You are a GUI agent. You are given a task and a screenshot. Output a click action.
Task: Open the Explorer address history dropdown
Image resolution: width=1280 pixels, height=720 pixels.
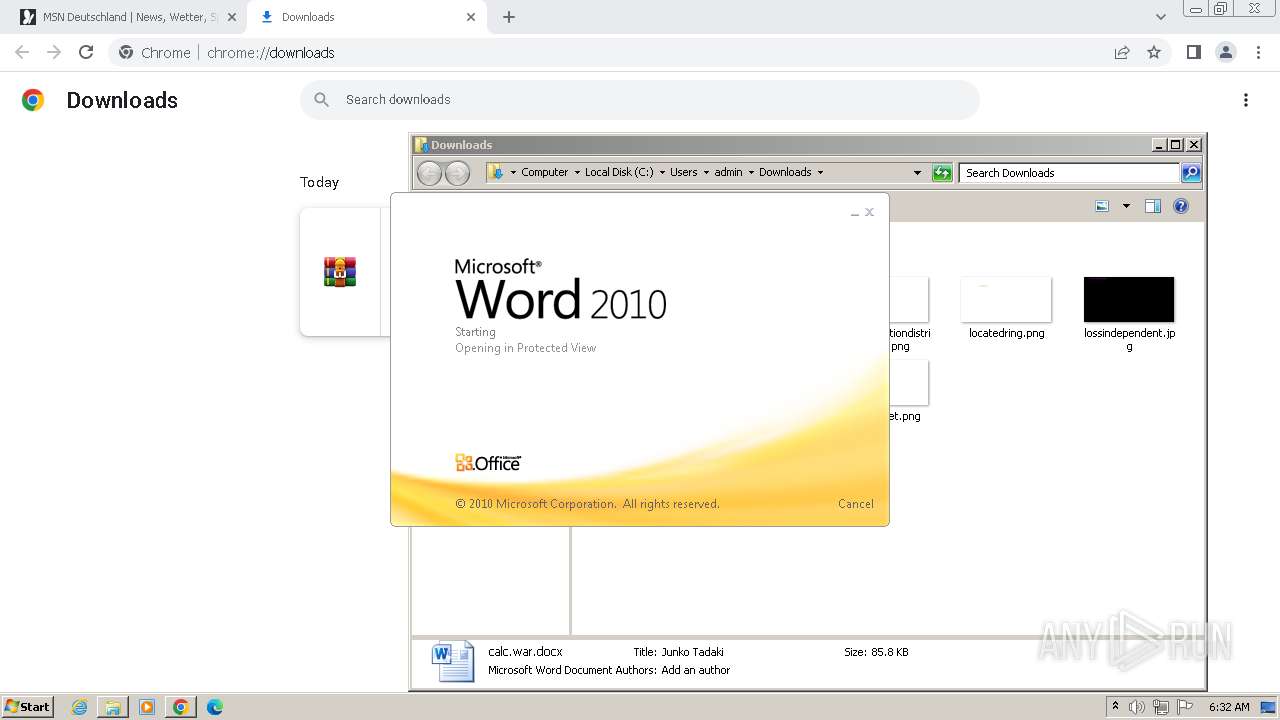pyautogui.click(x=917, y=173)
